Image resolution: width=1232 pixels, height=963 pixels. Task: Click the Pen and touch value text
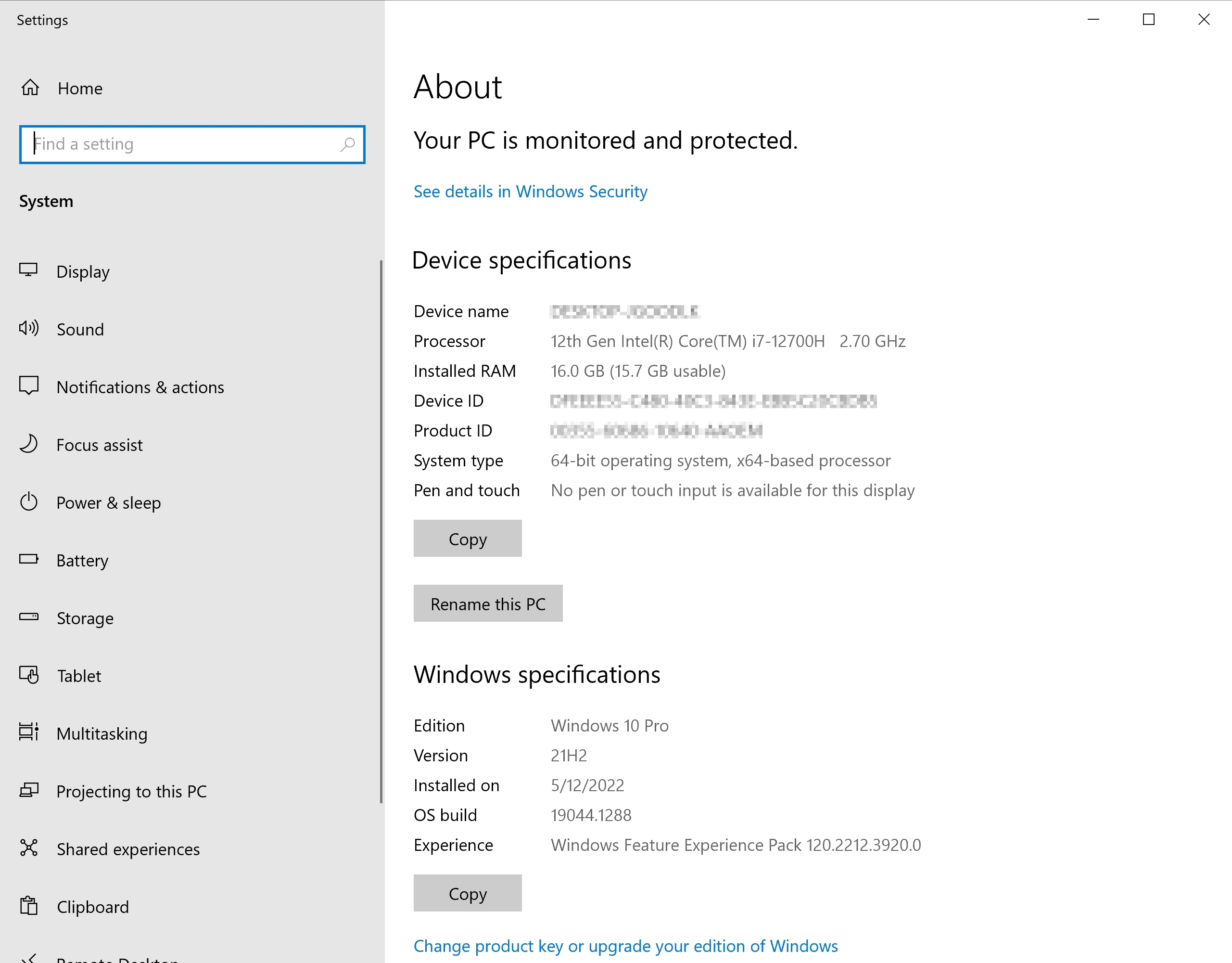pyautogui.click(x=733, y=490)
